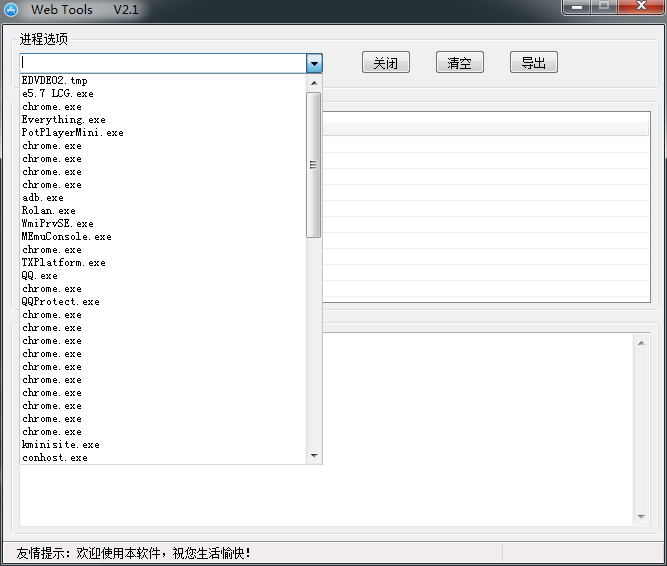Click the dropdown list scroll-down arrow

pos(314,455)
